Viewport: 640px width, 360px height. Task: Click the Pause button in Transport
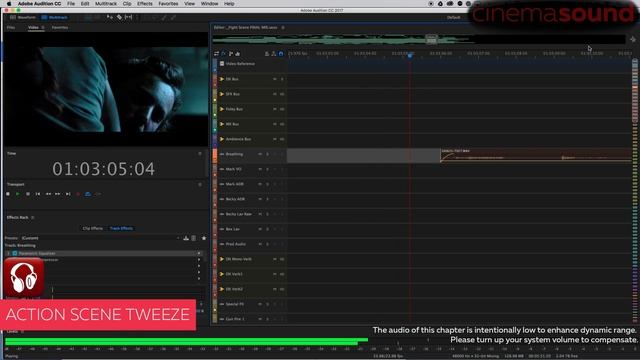tap(28, 194)
